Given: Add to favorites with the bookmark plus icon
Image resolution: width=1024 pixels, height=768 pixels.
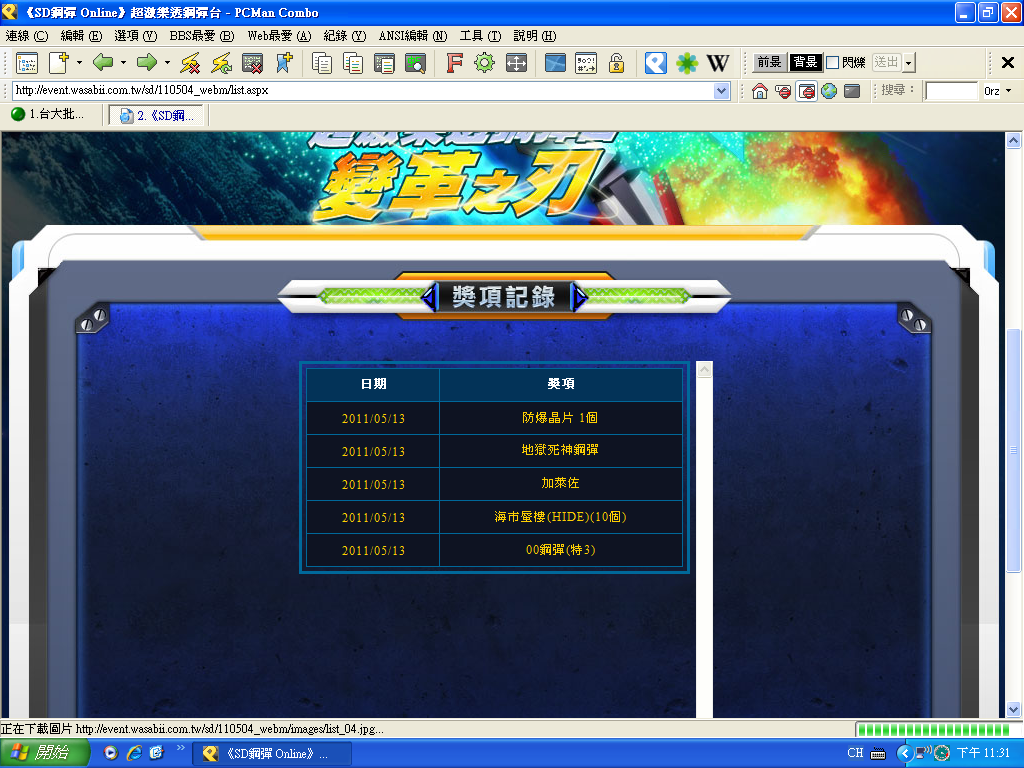Looking at the screenshot, I should [284, 63].
